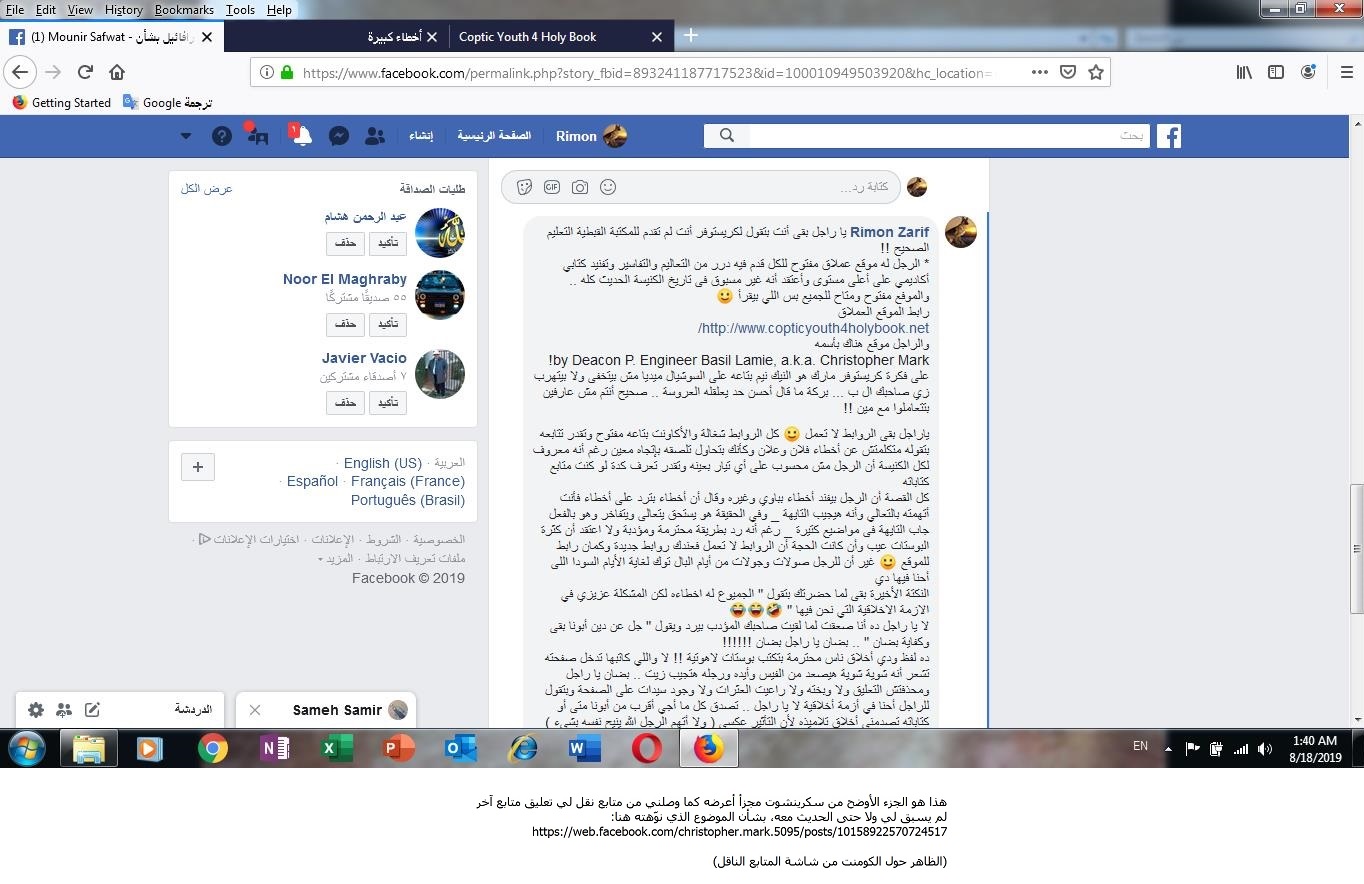
Task: Open the page actions three-dots menu
Action: [1039, 72]
